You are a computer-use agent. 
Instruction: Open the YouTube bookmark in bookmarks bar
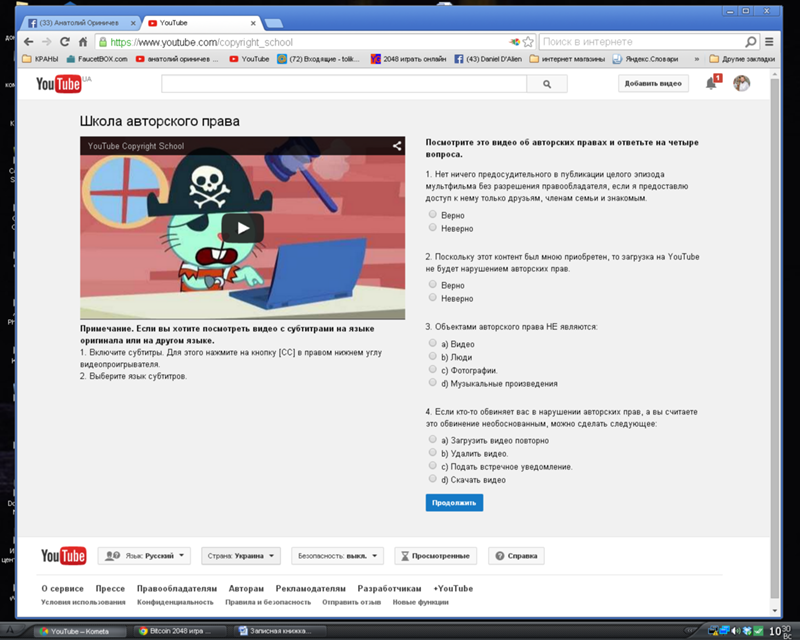pyautogui.click(x=249, y=59)
